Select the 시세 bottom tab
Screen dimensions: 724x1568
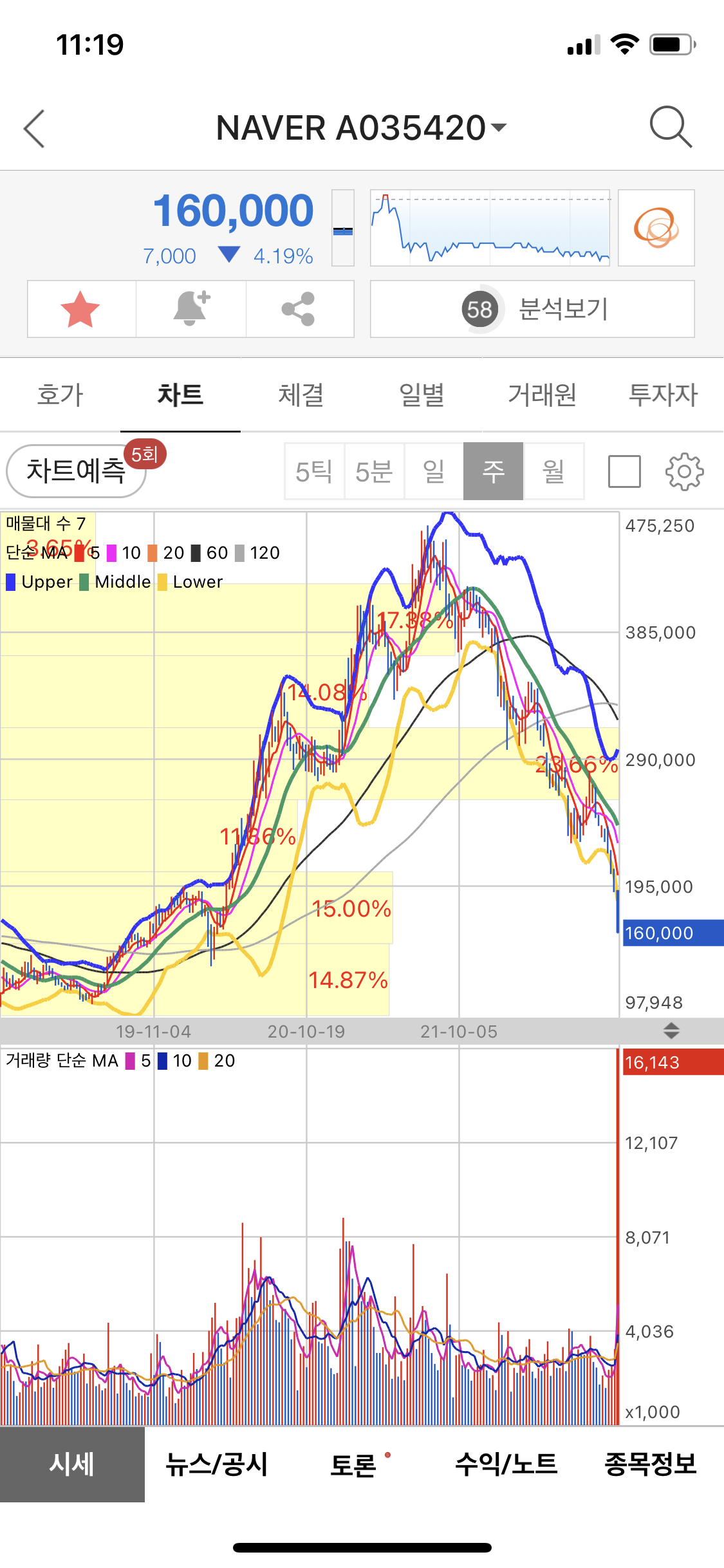coord(72,1464)
